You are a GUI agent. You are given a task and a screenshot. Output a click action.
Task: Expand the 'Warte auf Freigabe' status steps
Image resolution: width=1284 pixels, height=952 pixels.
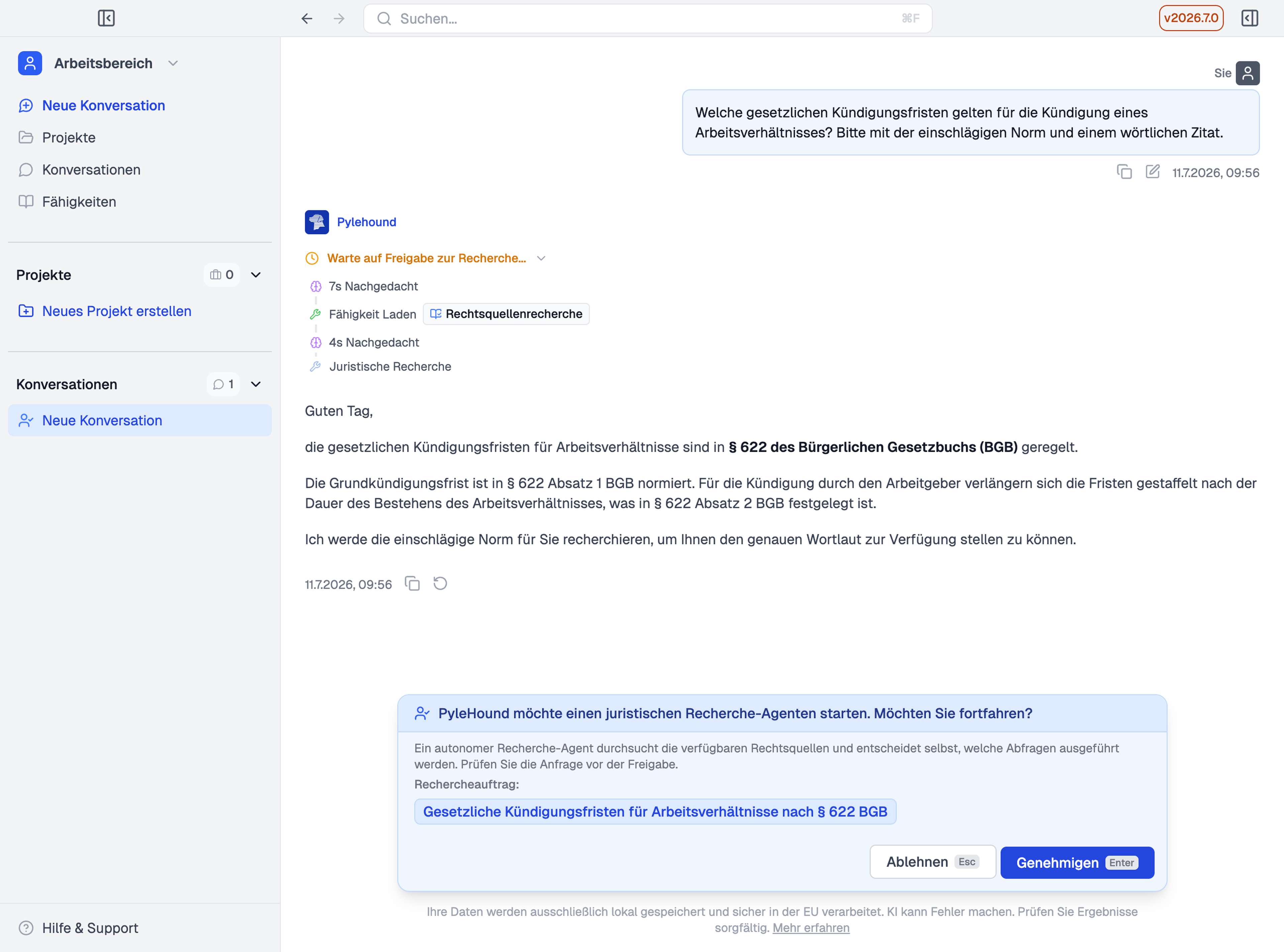click(541, 258)
